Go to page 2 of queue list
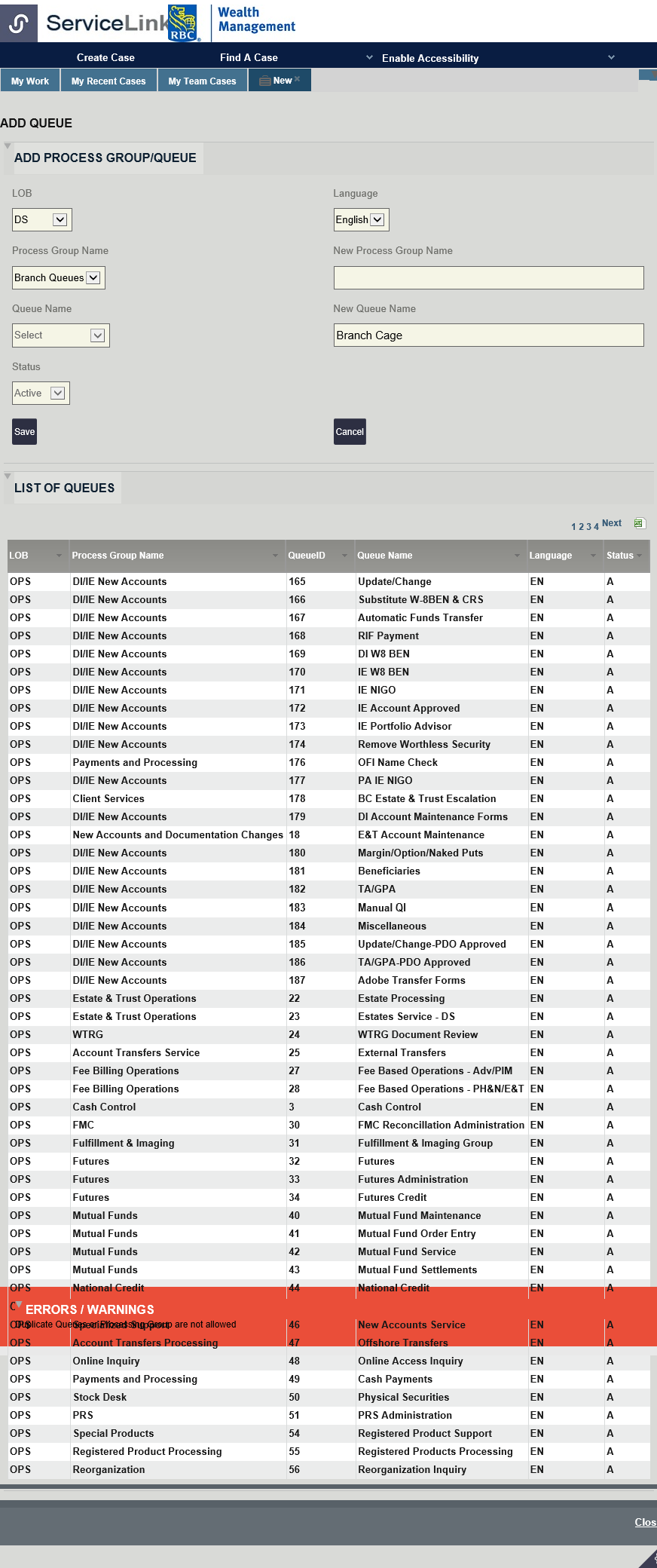This screenshot has height=1568, width=657. pyautogui.click(x=581, y=527)
